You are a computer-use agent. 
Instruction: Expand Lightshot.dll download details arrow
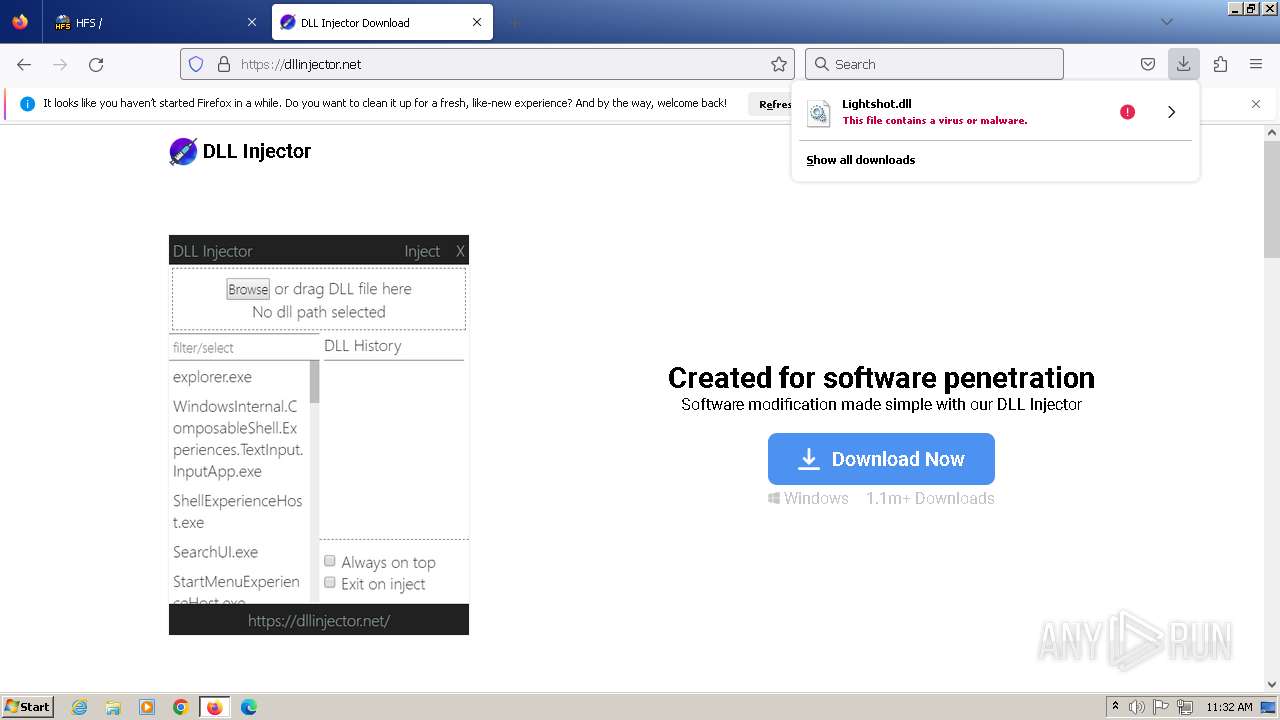1171,112
